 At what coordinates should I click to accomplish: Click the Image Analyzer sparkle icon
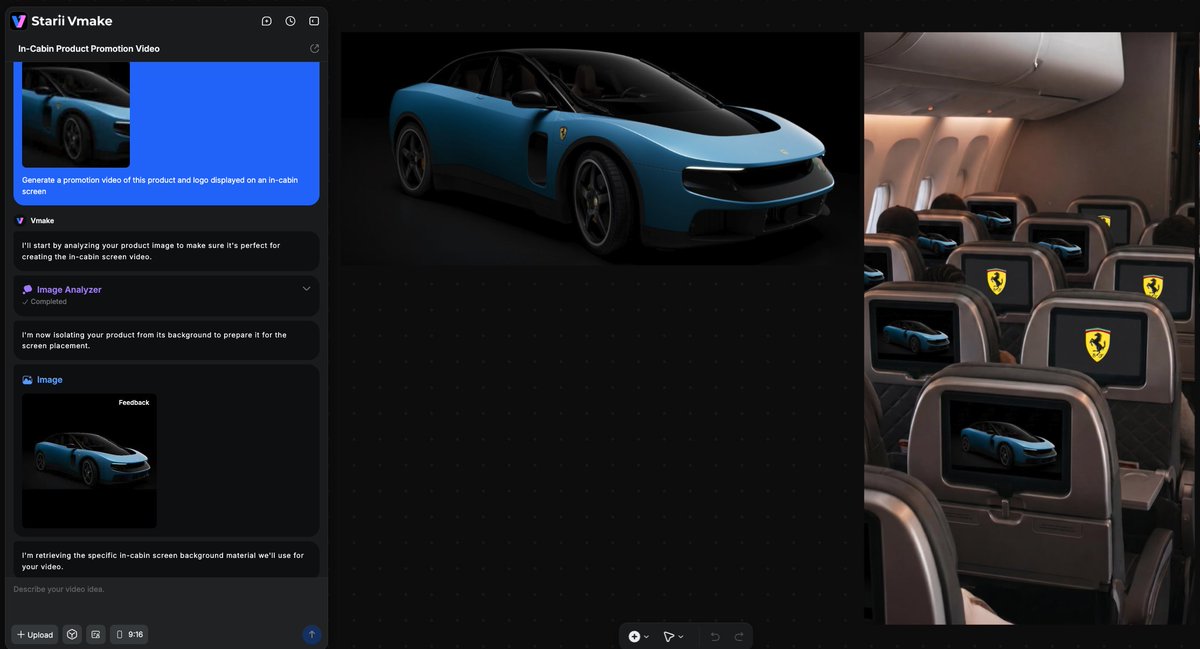coord(27,290)
